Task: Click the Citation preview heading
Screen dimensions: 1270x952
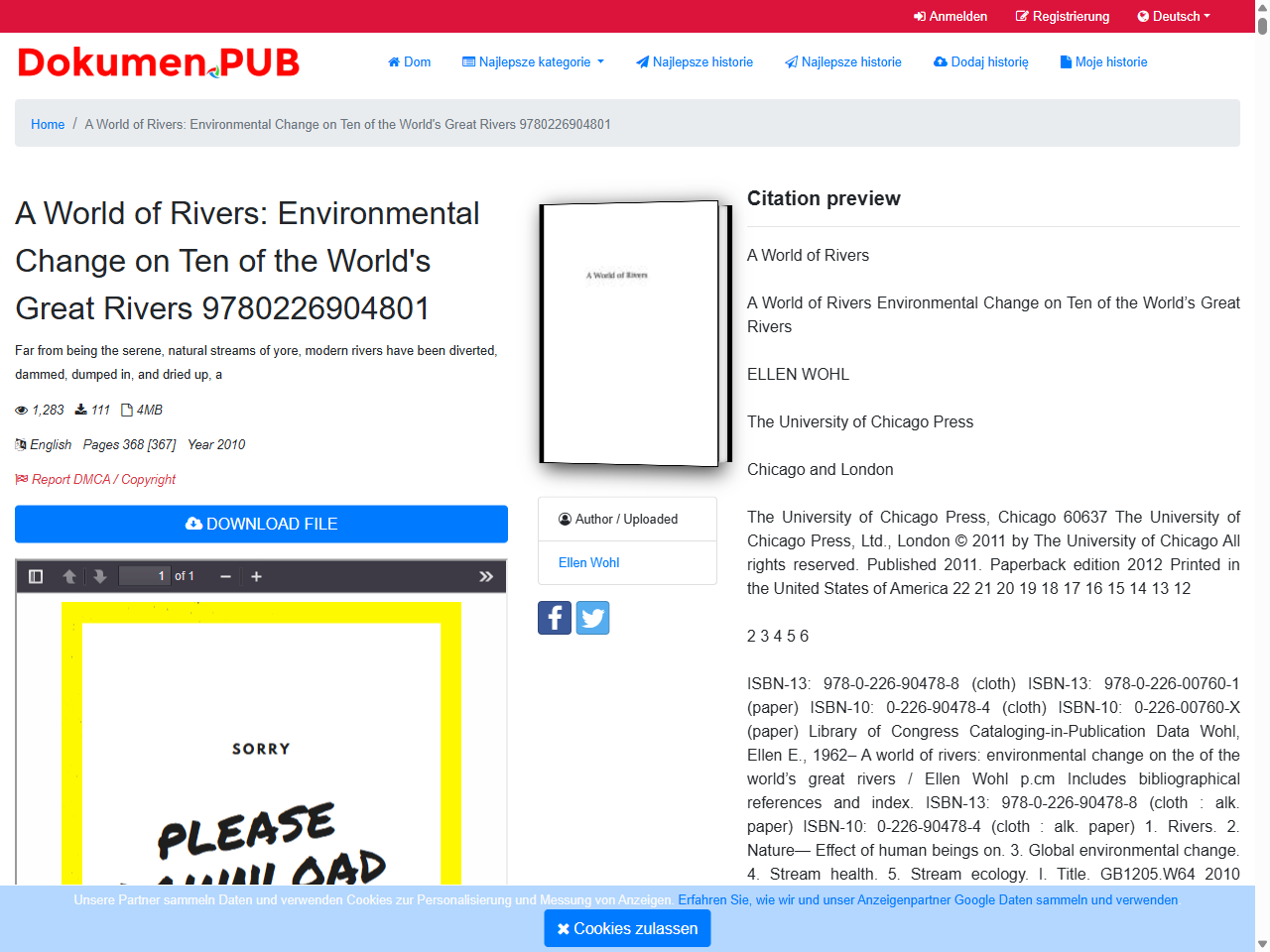Action: point(824,198)
